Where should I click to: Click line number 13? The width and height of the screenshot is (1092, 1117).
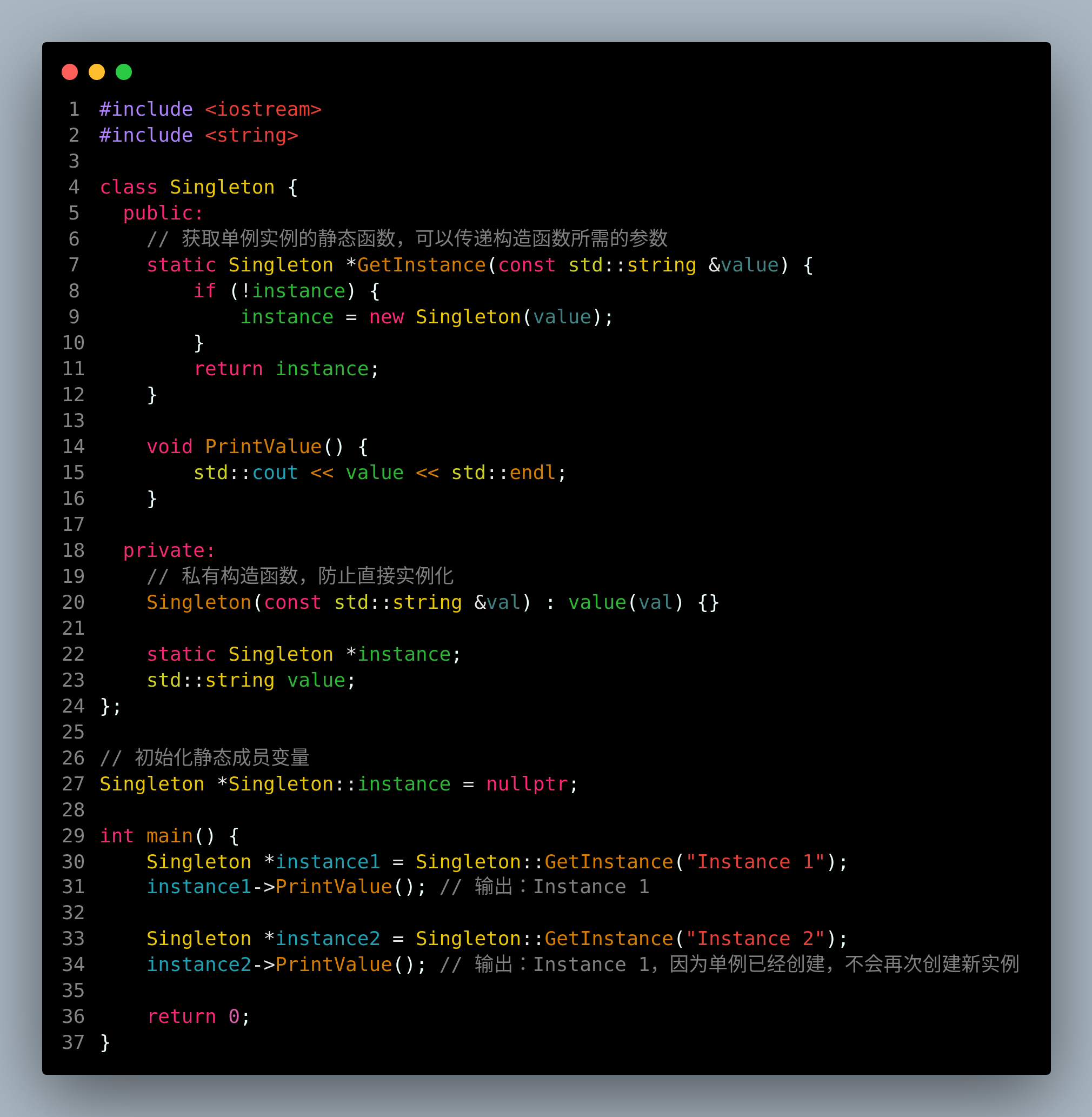(x=74, y=421)
